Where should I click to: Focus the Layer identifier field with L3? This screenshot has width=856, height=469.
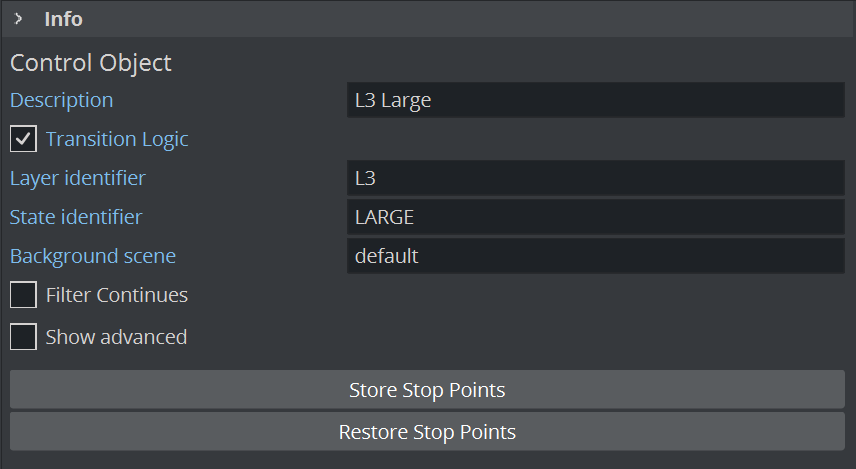coord(595,178)
